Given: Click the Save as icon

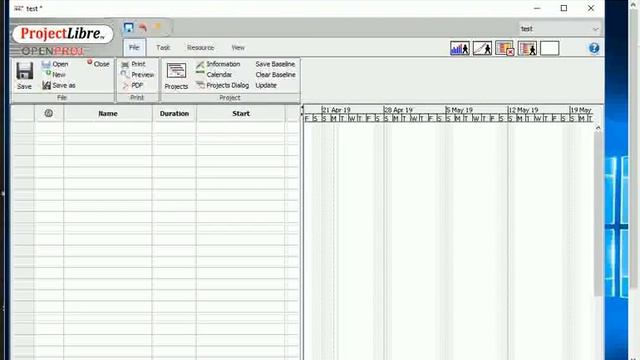Looking at the screenshot, I should click(x=47, y=85).
